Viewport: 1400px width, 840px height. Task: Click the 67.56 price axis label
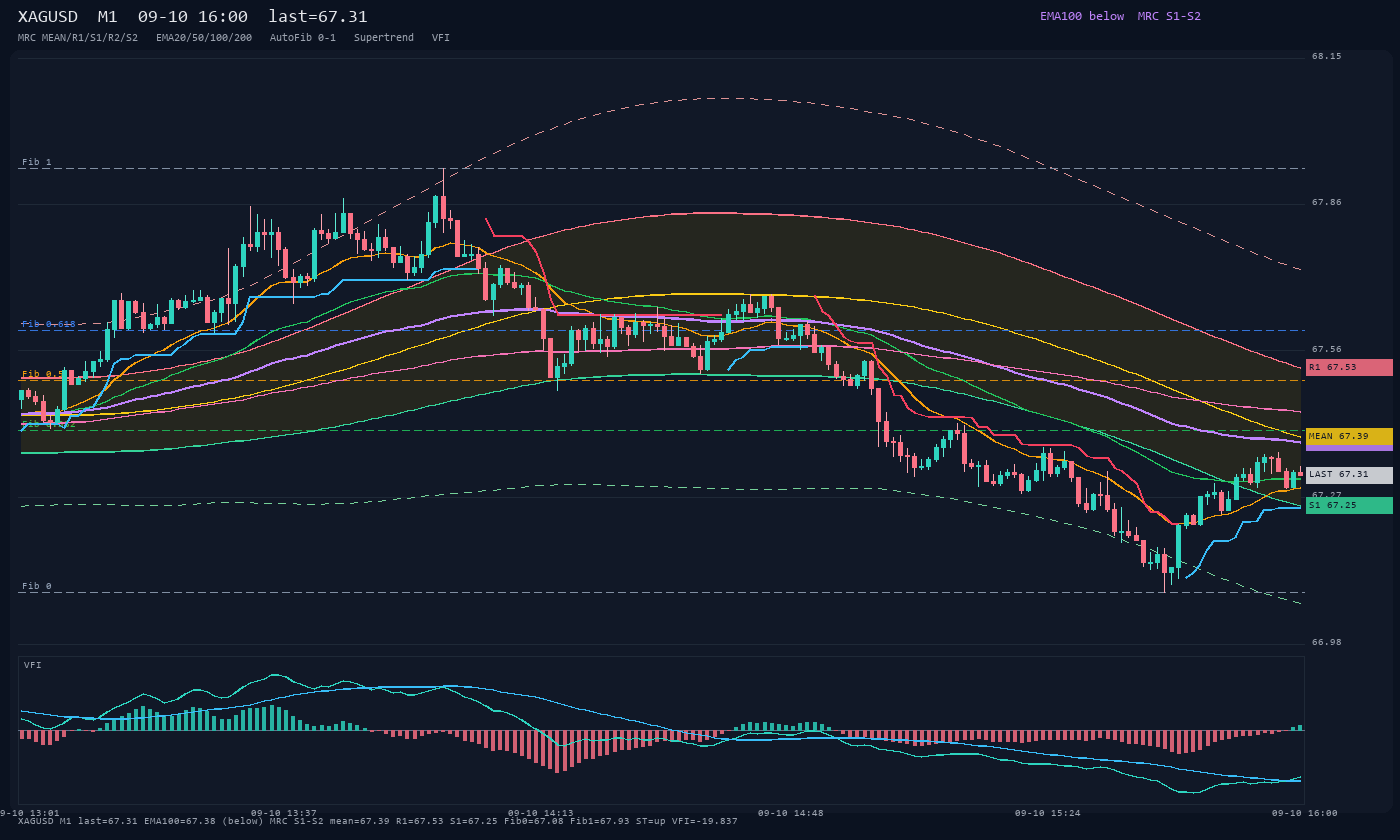coord(1327,350)
